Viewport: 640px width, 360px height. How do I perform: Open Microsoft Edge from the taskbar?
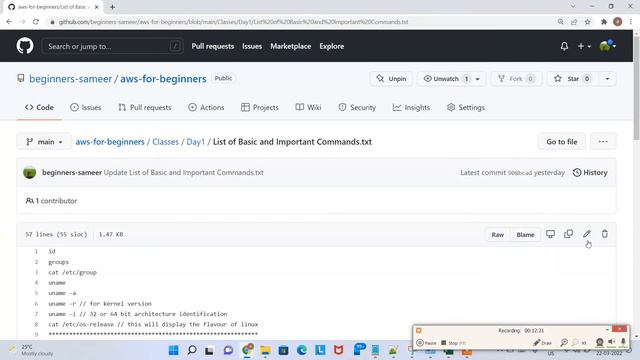pos(302,350)
